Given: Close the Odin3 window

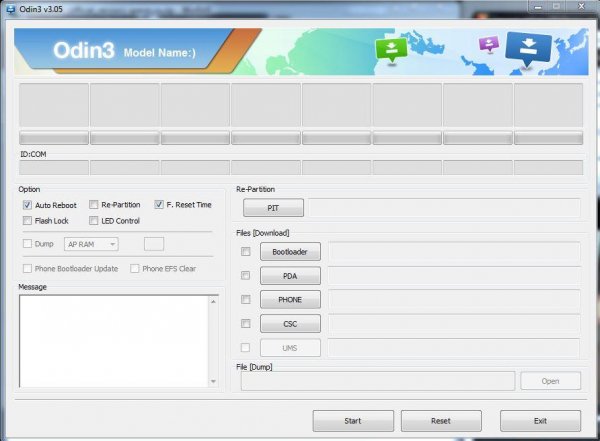Looking at the screenshot, I should [x=581, y=7].
